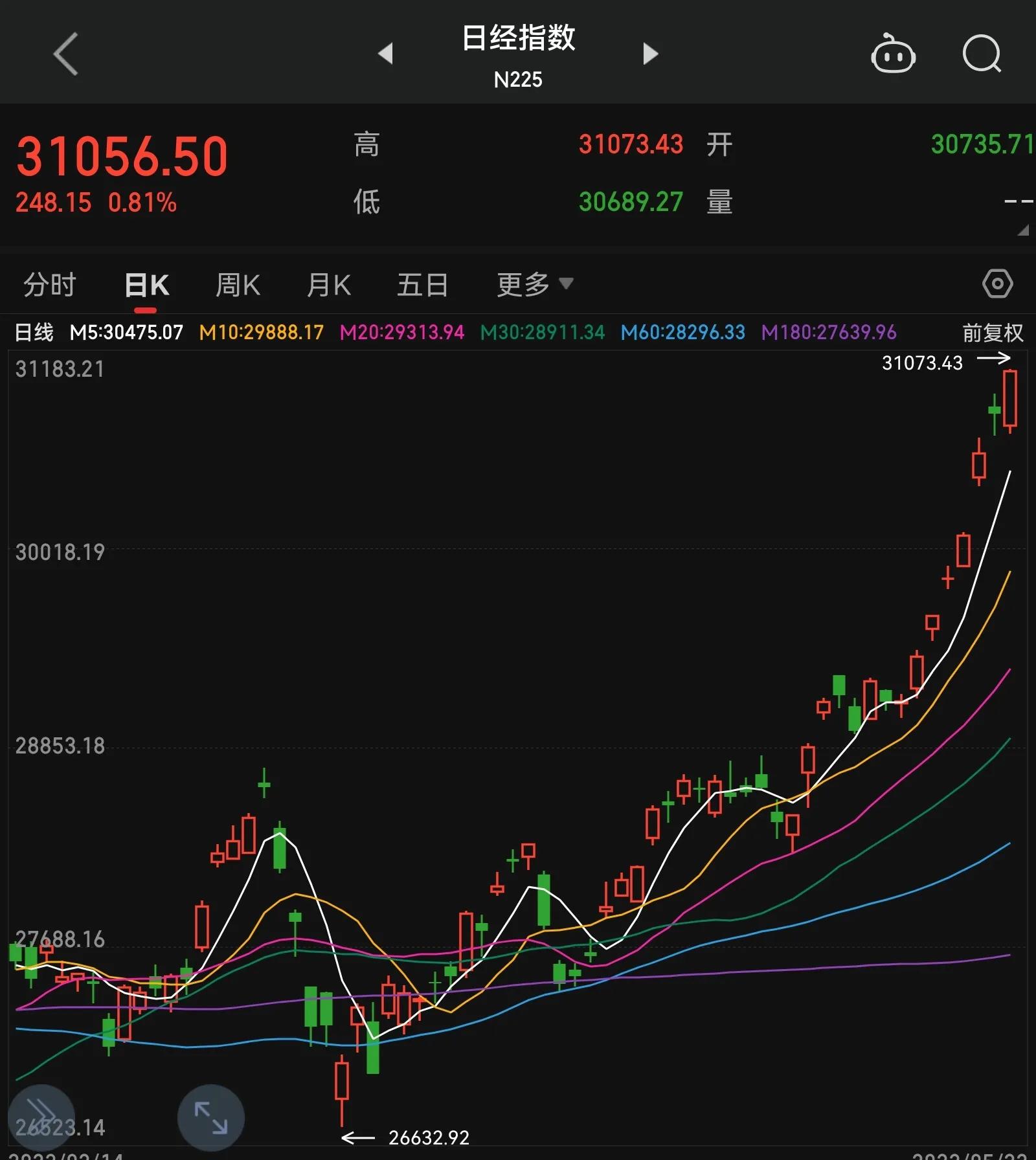Go to the previous index with the left arrow
The image size is (1036, 1160).
tap(387, 54)
